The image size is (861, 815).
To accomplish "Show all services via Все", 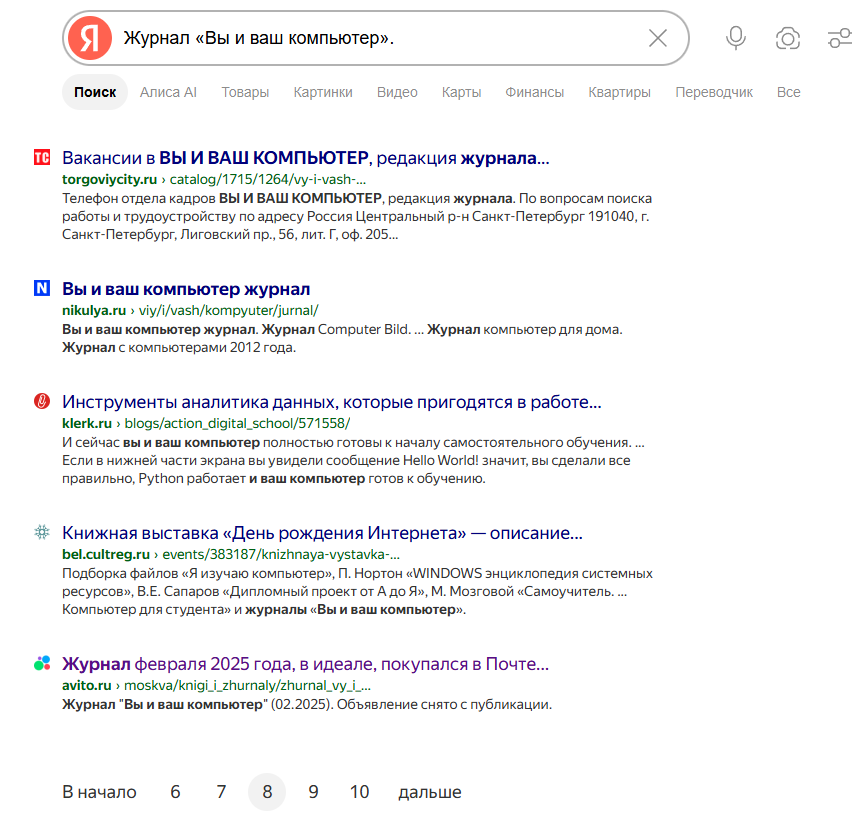I will pos(789,92).
